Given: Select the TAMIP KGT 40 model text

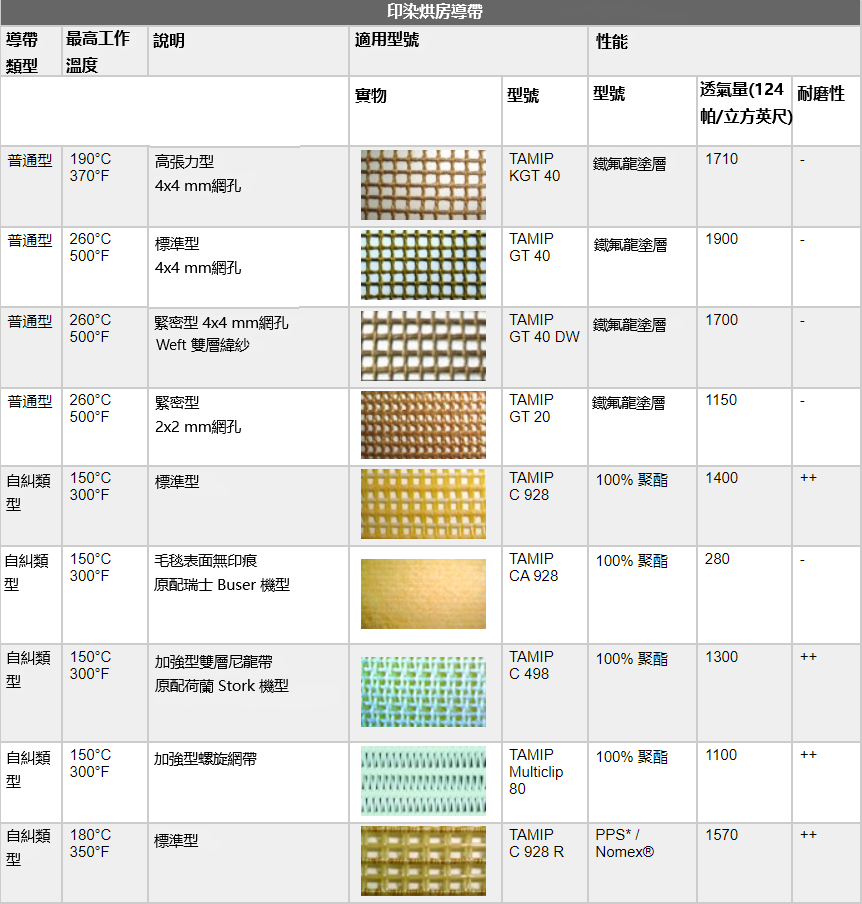Looking at the screenshot, I should tap(534, 167).
